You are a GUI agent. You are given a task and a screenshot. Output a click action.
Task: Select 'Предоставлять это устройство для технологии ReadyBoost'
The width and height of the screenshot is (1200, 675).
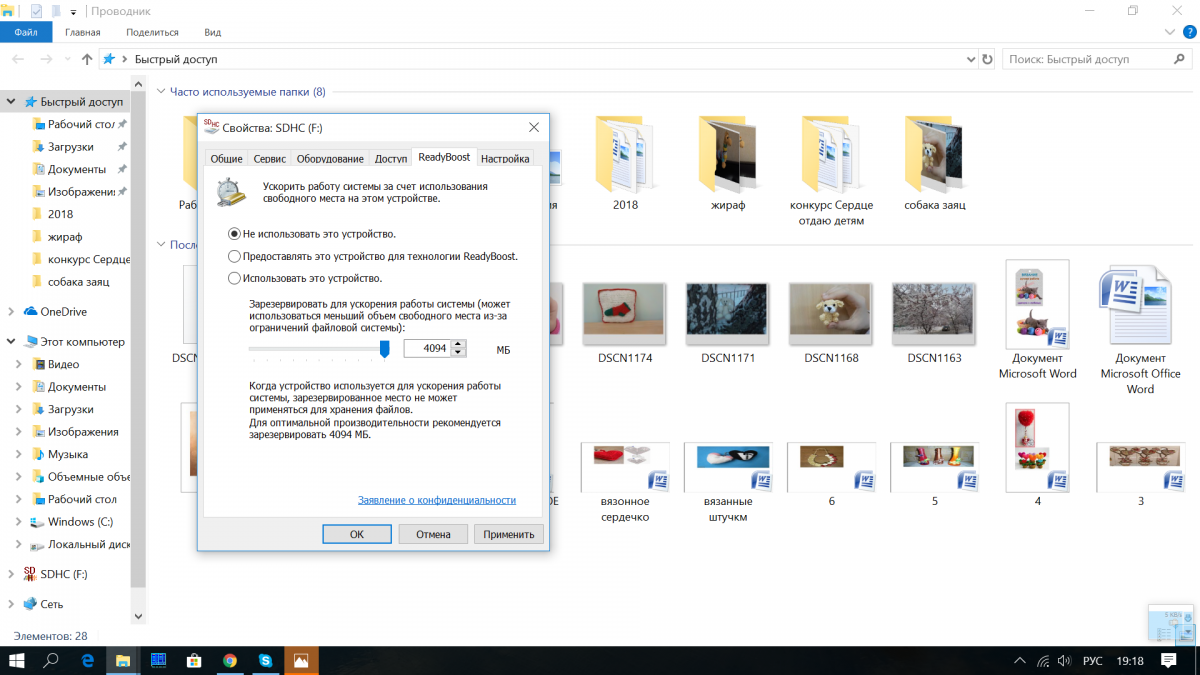click(234, 256)
